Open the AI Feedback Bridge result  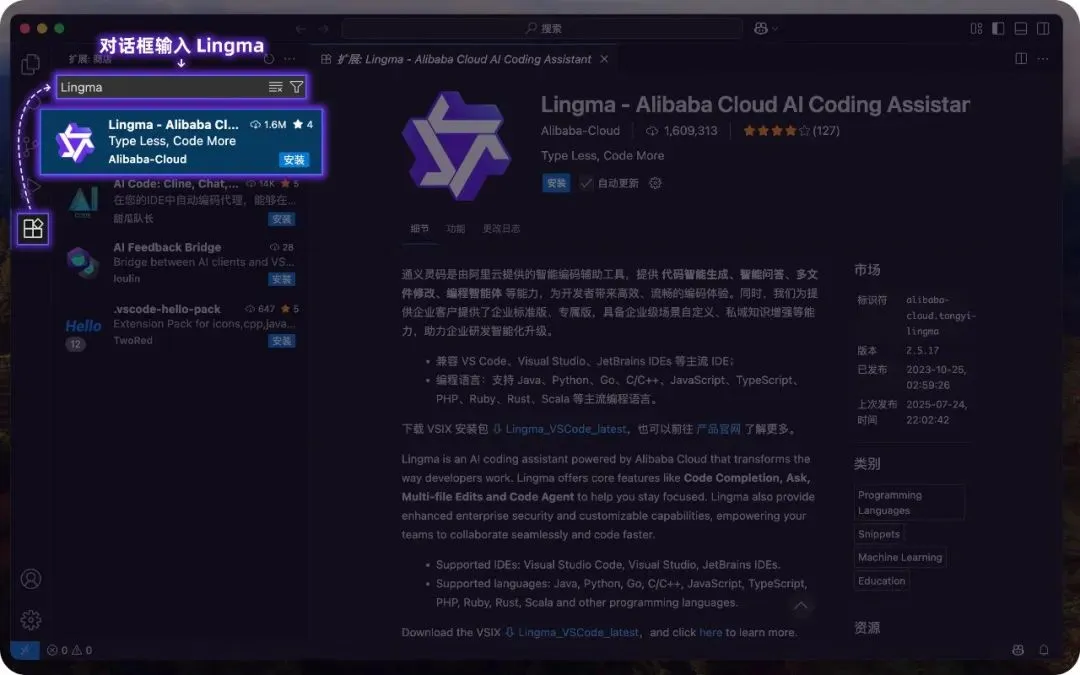(x=180, y=262)
